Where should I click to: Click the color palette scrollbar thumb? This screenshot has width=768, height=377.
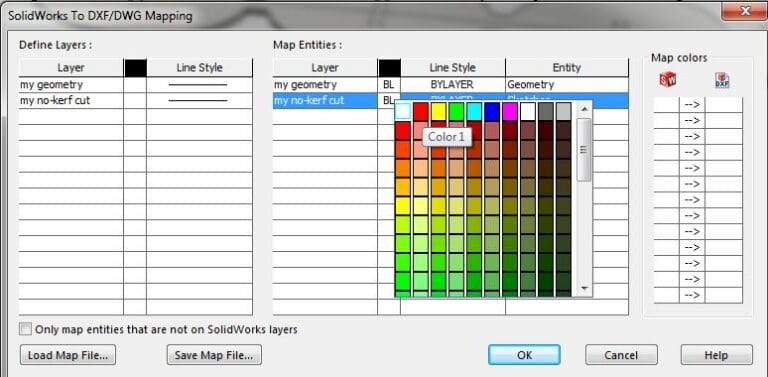click(583, 150)
